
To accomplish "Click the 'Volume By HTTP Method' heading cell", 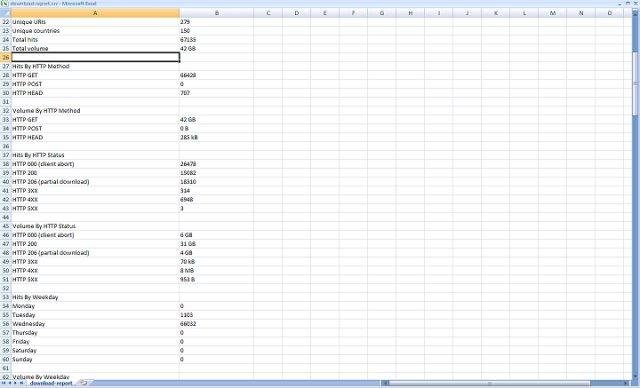I will [95, 111].
